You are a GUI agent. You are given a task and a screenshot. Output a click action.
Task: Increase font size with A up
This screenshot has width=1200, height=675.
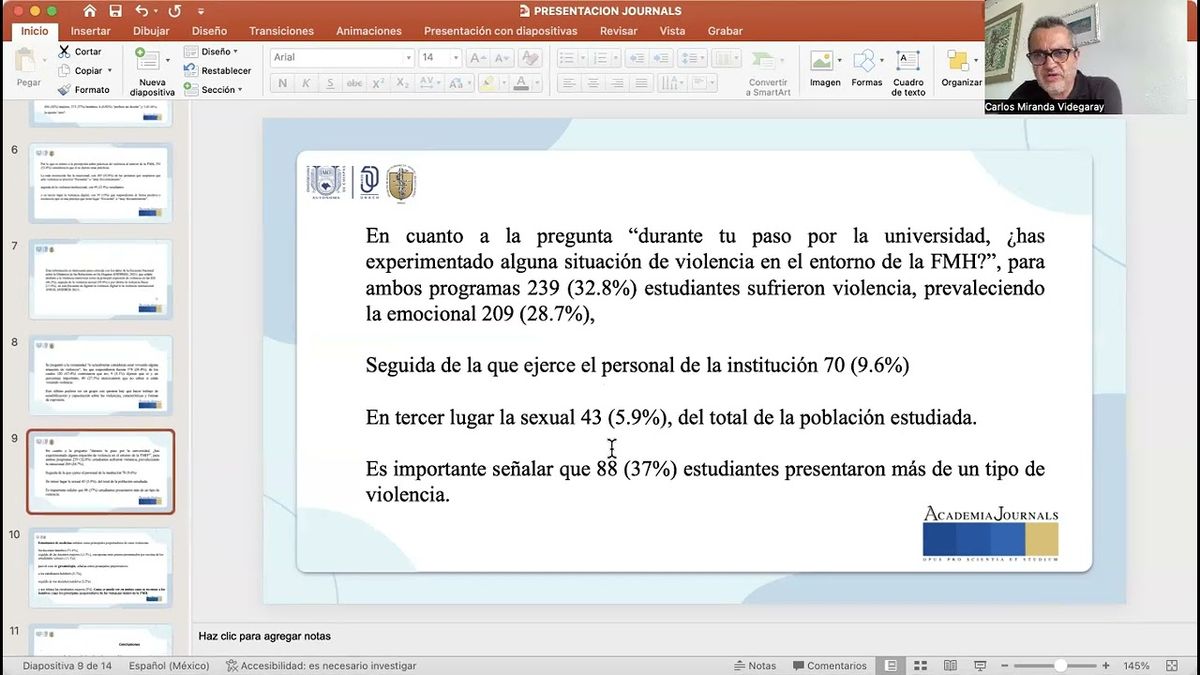click(x=477, y=58)
